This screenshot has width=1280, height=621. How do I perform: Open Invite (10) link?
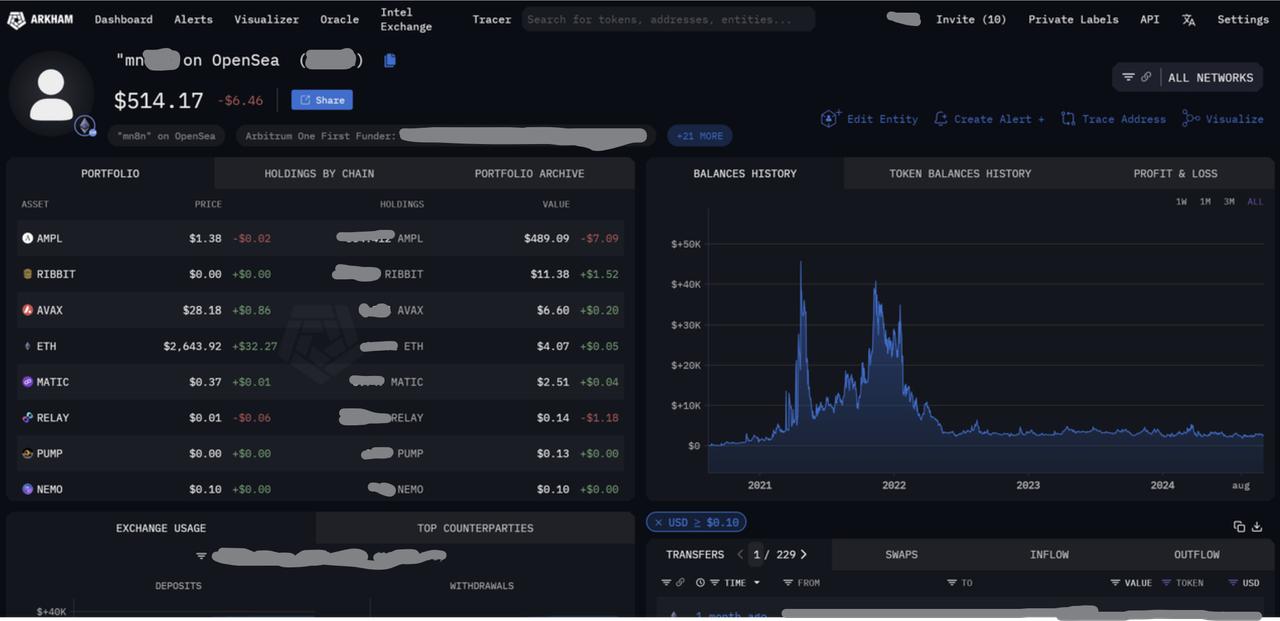pyautogui.click(x=971, y=19)
